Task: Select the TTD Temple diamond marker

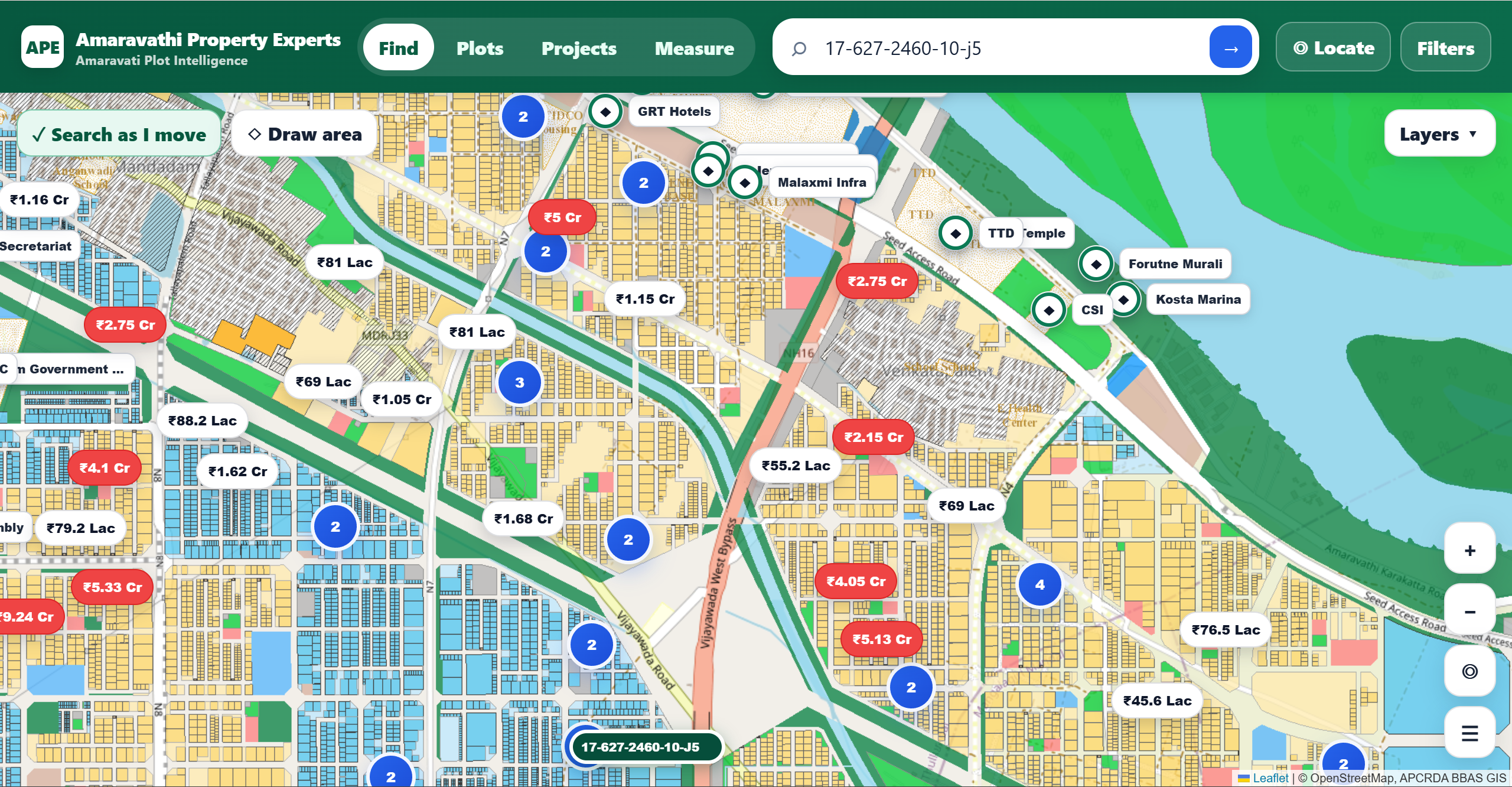Action: tap(956, 233)
